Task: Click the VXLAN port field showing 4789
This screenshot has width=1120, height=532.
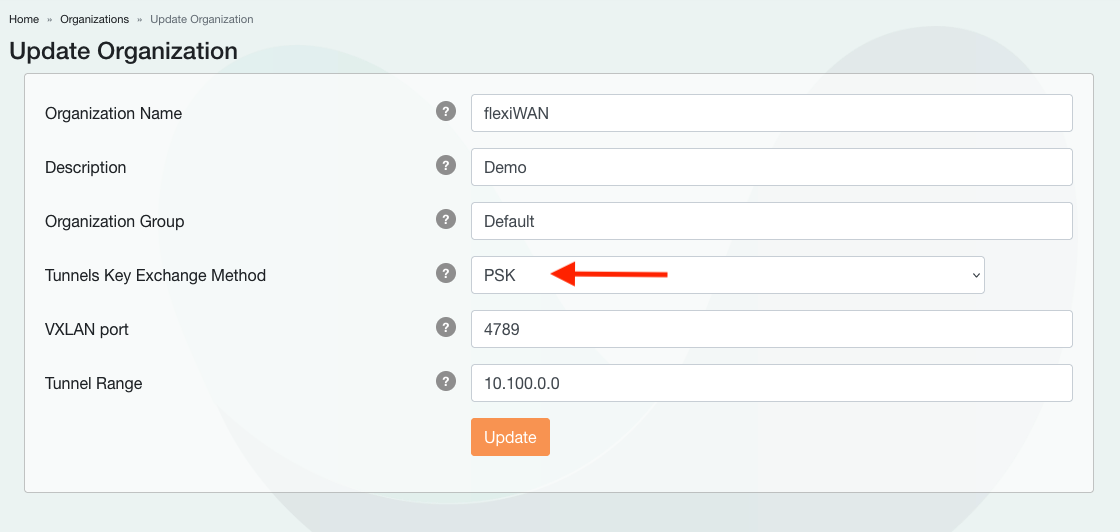Action: pyautogui.click(x=771, y=329)
